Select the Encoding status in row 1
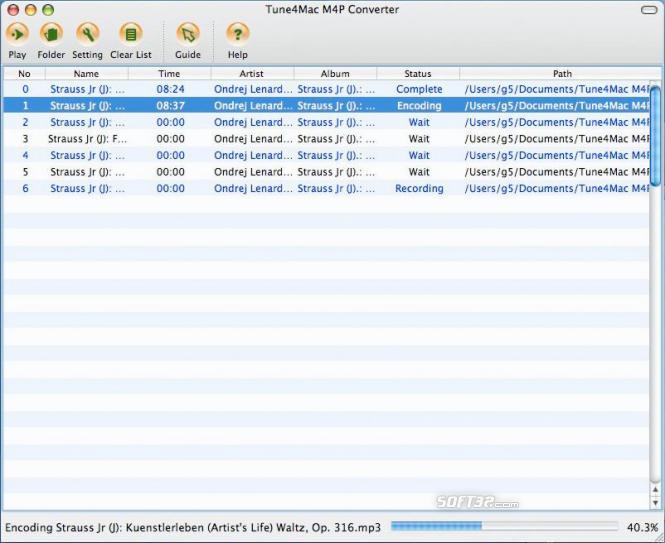665x543 pixels. [x=419, y=106]
